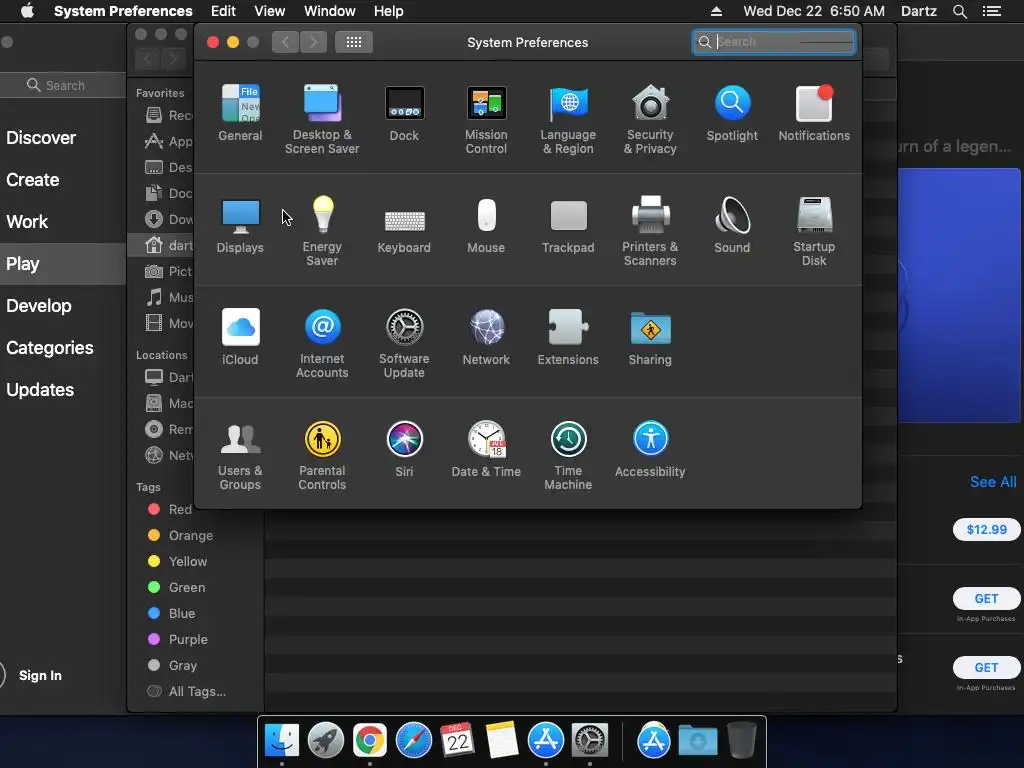This screenshot has height=768, width=1024.
Task: Open Desktop & Screen Saver preferences
Action: (x=322, y=120)
